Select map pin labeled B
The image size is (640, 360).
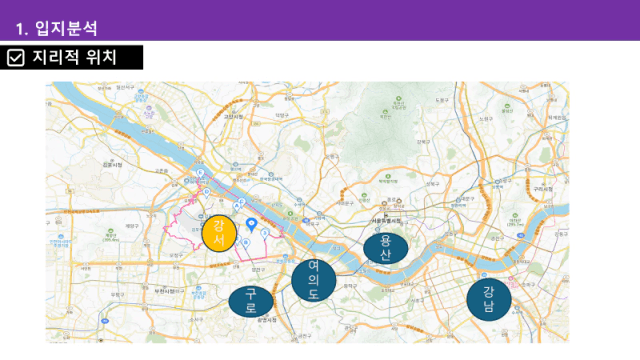tap(246, 244)
